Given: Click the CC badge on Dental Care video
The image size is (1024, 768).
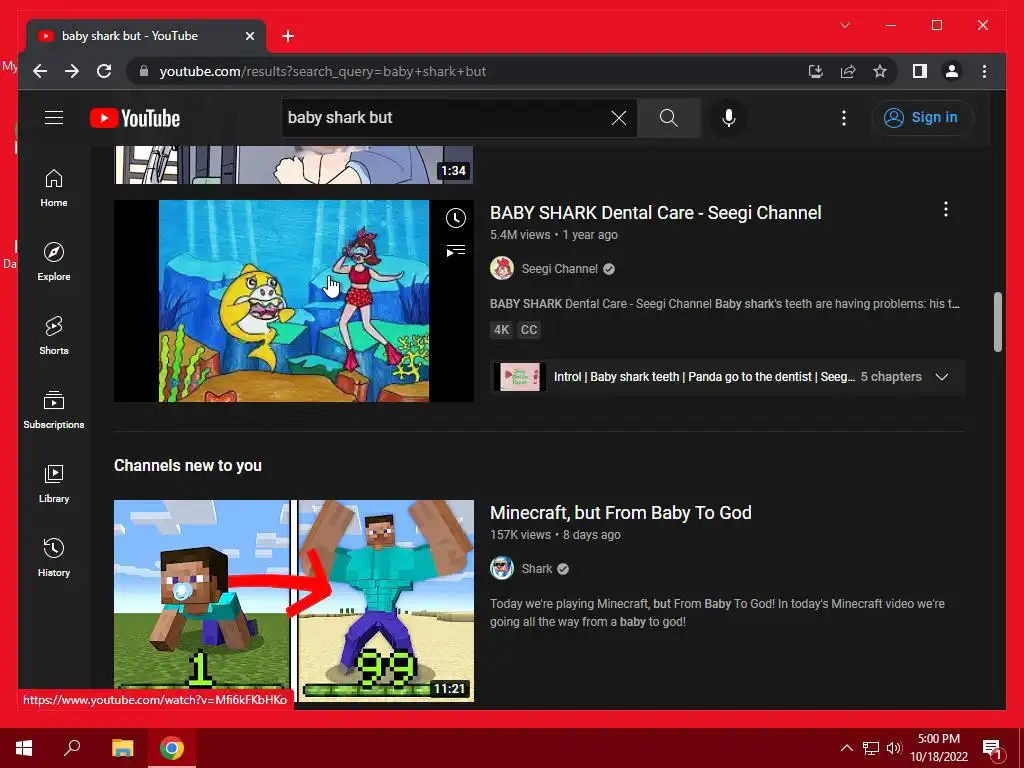Looking at the screenshot, I should 529,330.
